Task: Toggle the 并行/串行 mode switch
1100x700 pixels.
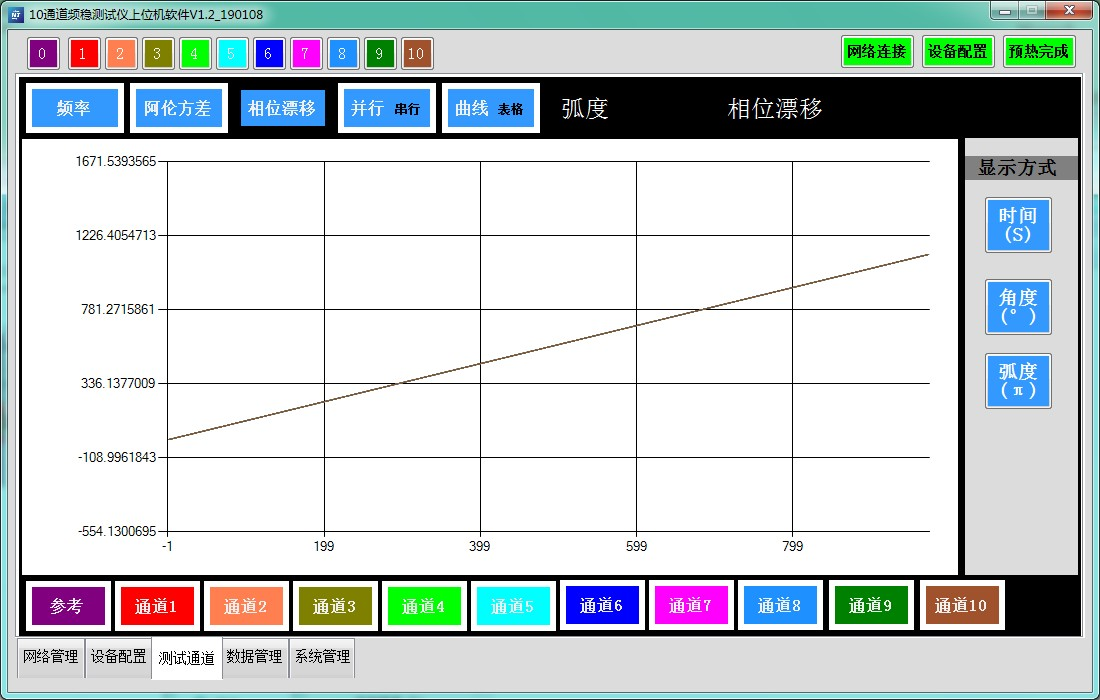Action: (x=386, y=108)
